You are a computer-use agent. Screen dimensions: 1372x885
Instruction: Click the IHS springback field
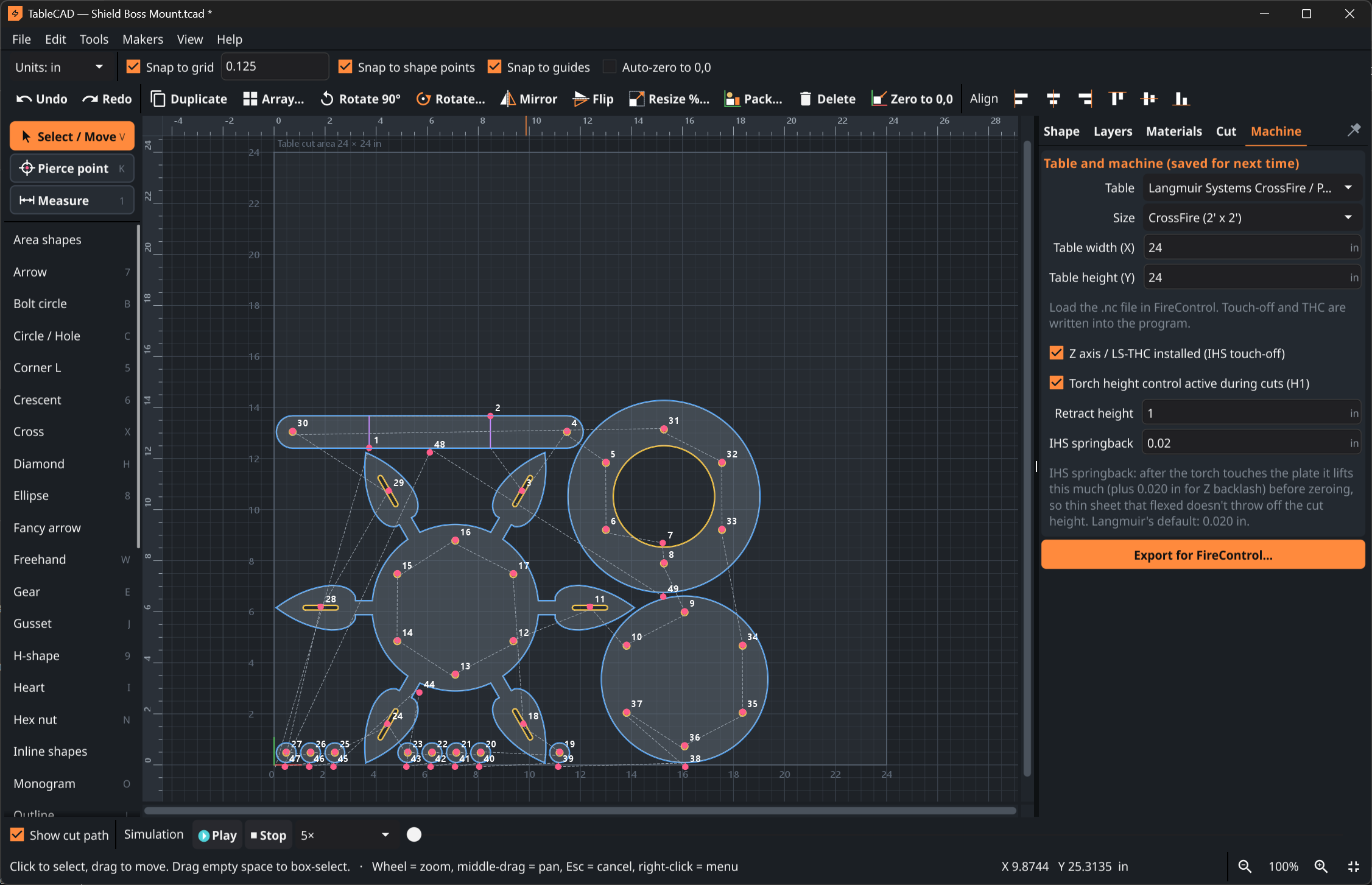[x=1251, y=443]
